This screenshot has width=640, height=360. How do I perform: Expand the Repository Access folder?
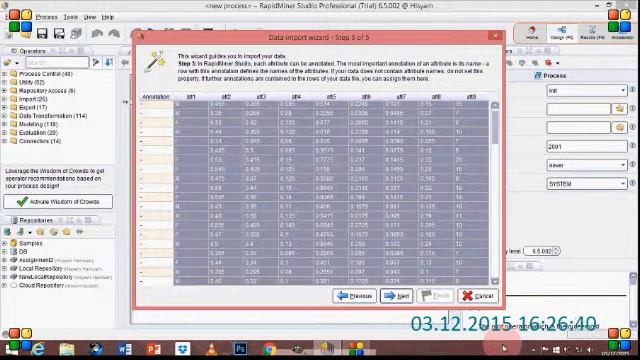(x=4, y=91)
